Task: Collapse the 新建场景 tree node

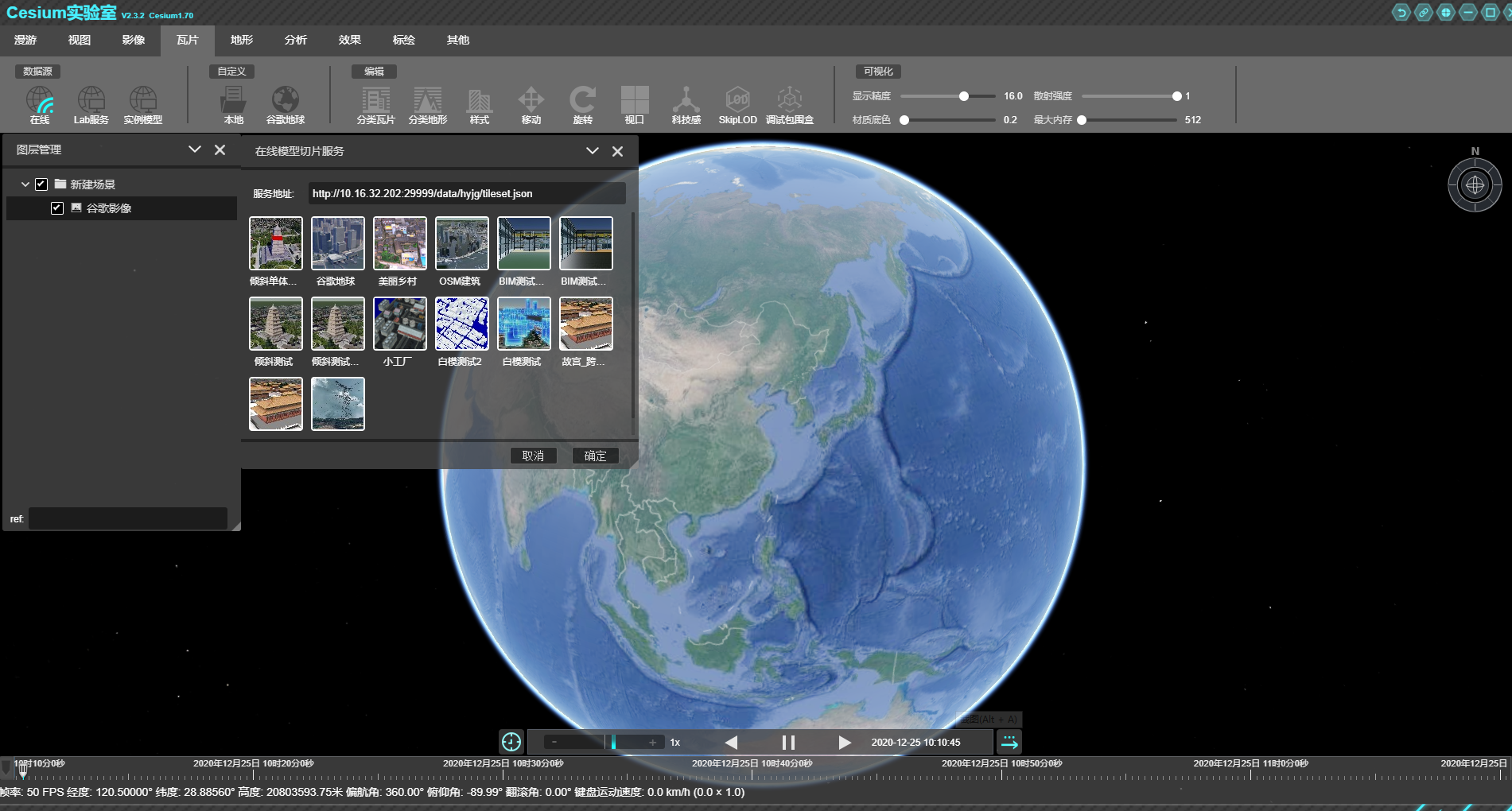Action: [25, 184]
